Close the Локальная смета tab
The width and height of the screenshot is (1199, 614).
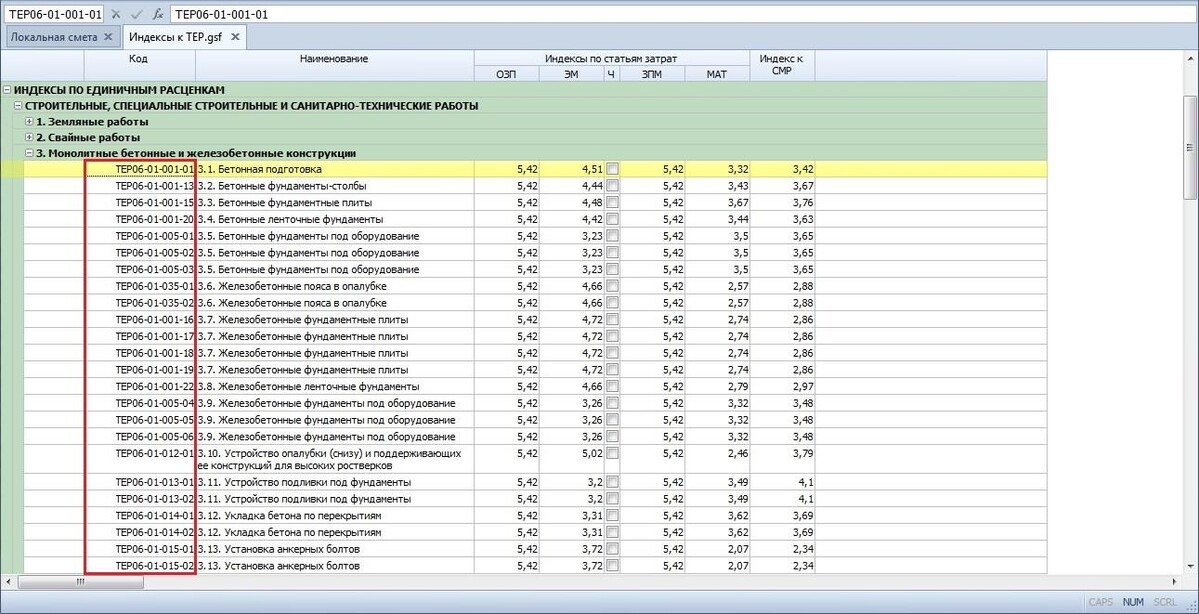(x=109, y=37)
